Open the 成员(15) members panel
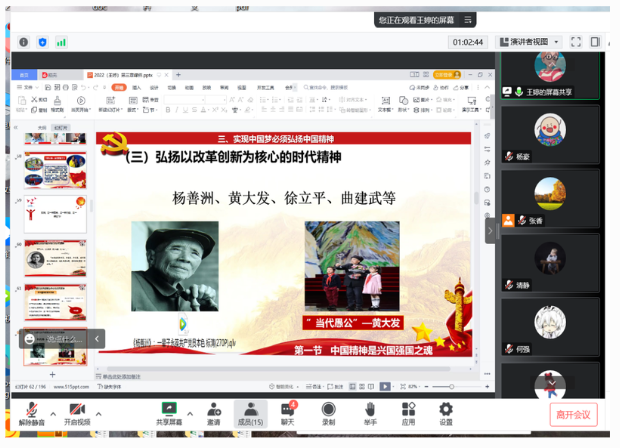This screenshot has height=448, width=620. pyautogui.click(x=251, y=413)
